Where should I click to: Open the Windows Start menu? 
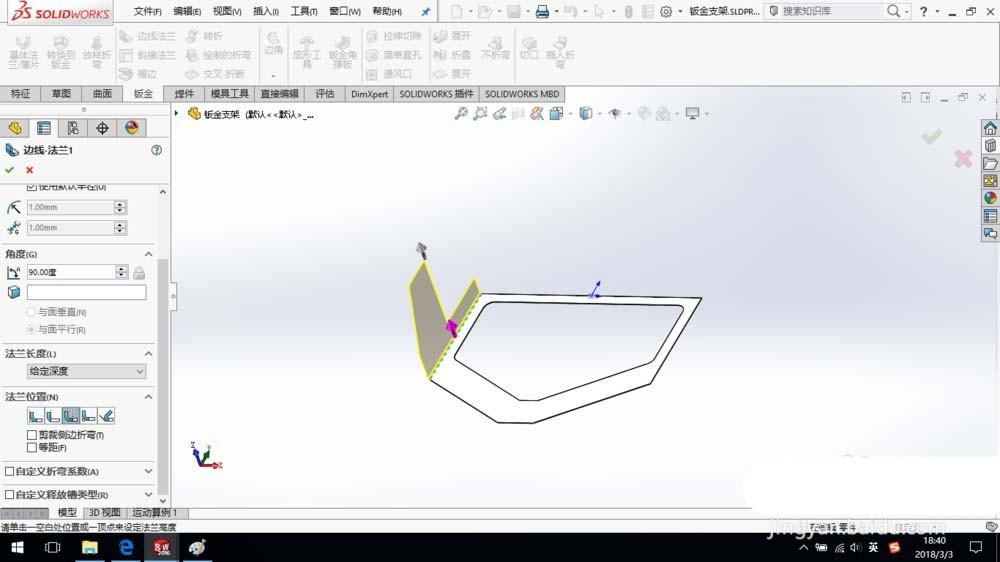click(17, 547)
